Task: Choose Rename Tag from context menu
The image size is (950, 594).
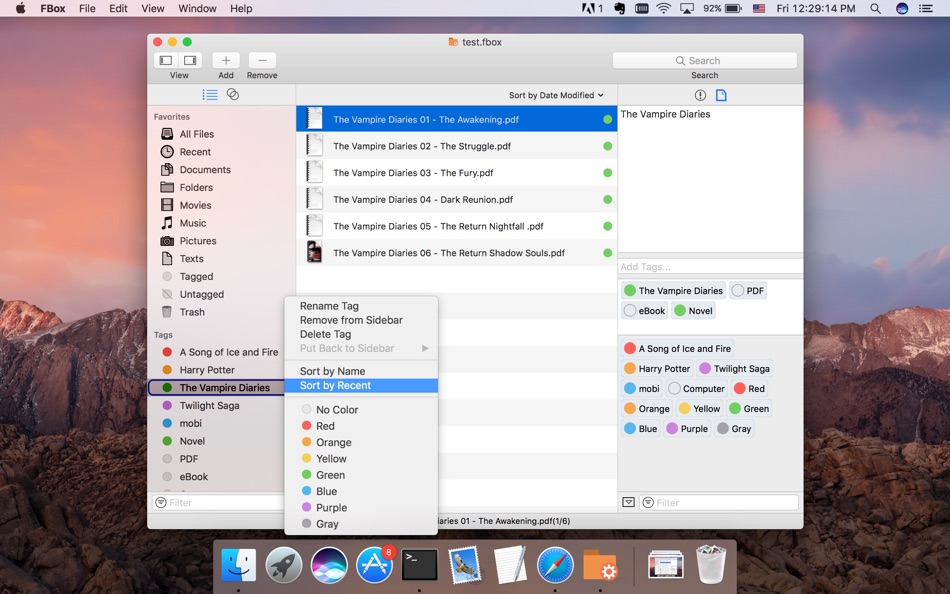Action: pyautogui.click(x=361, y=306)
